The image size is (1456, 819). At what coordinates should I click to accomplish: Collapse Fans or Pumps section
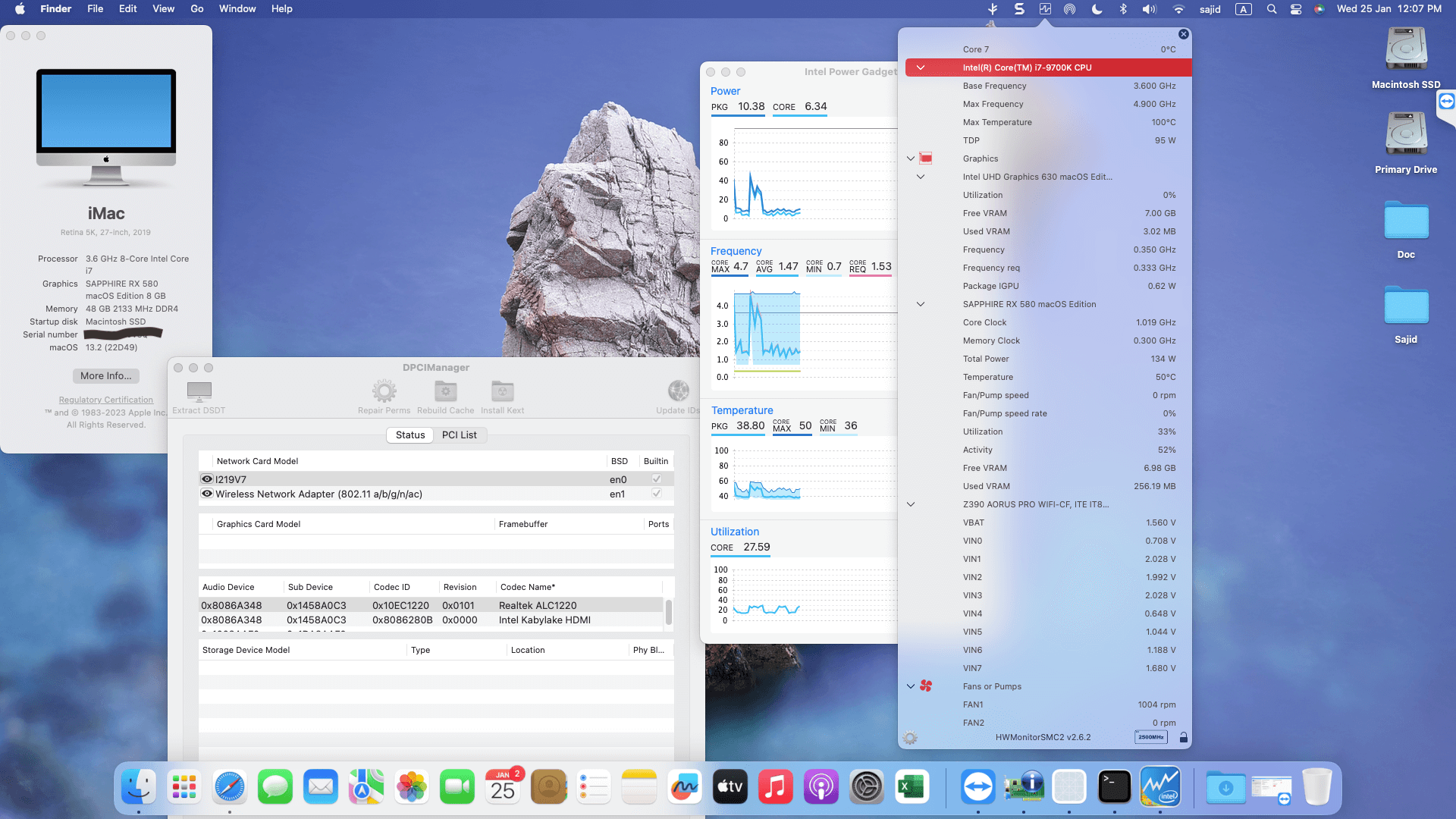click(911, 686)
